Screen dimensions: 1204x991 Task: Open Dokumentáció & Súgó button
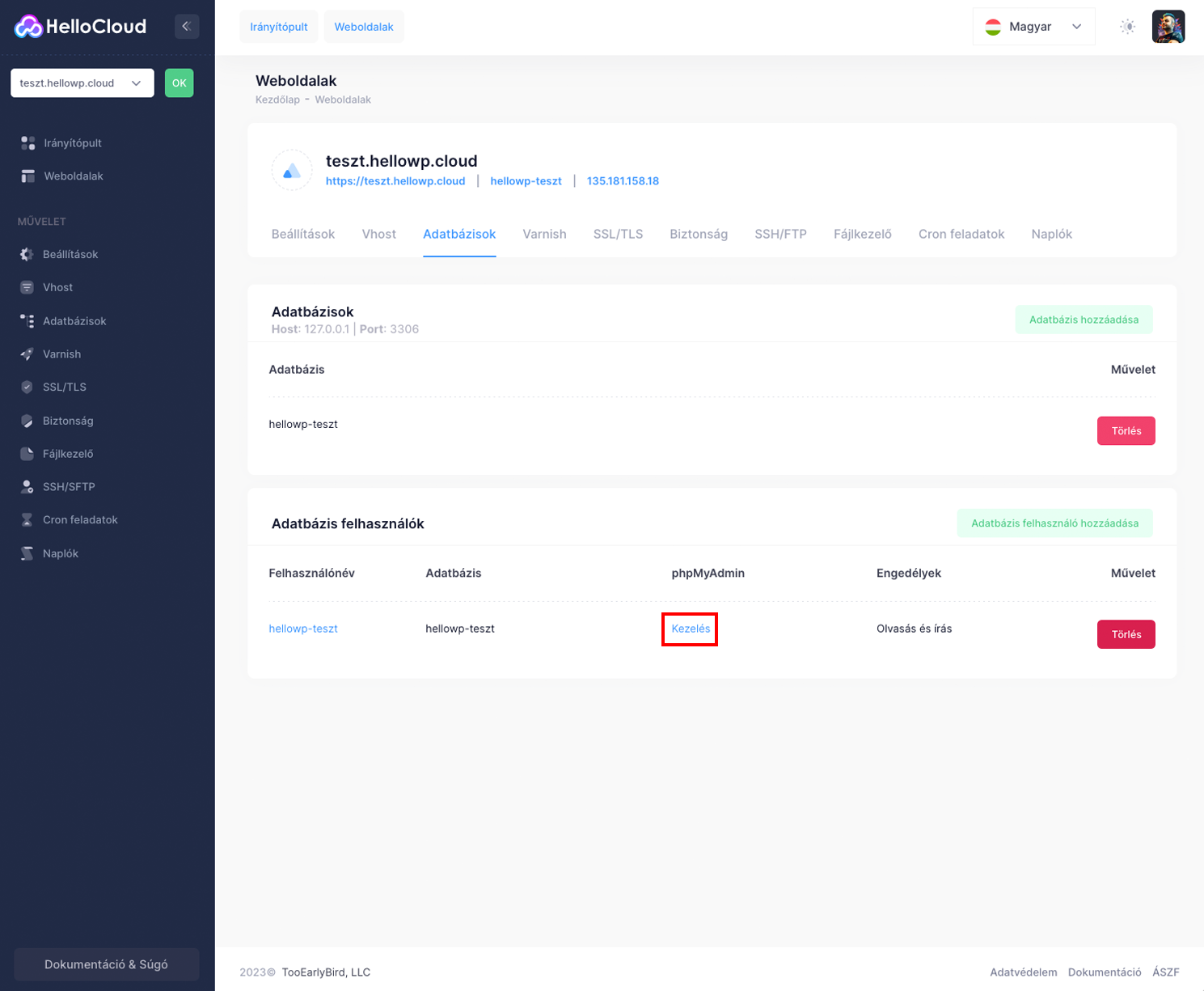click(x=107, y=964)
